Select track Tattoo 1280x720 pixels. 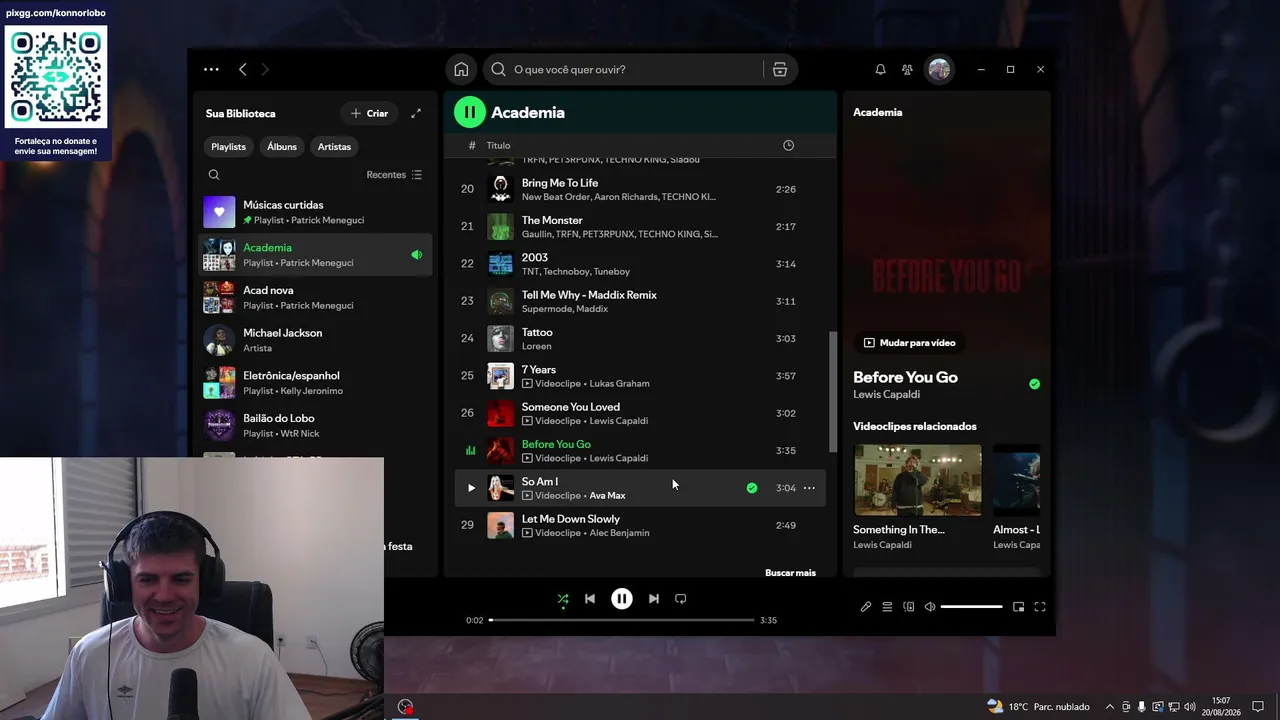(640, 339)
